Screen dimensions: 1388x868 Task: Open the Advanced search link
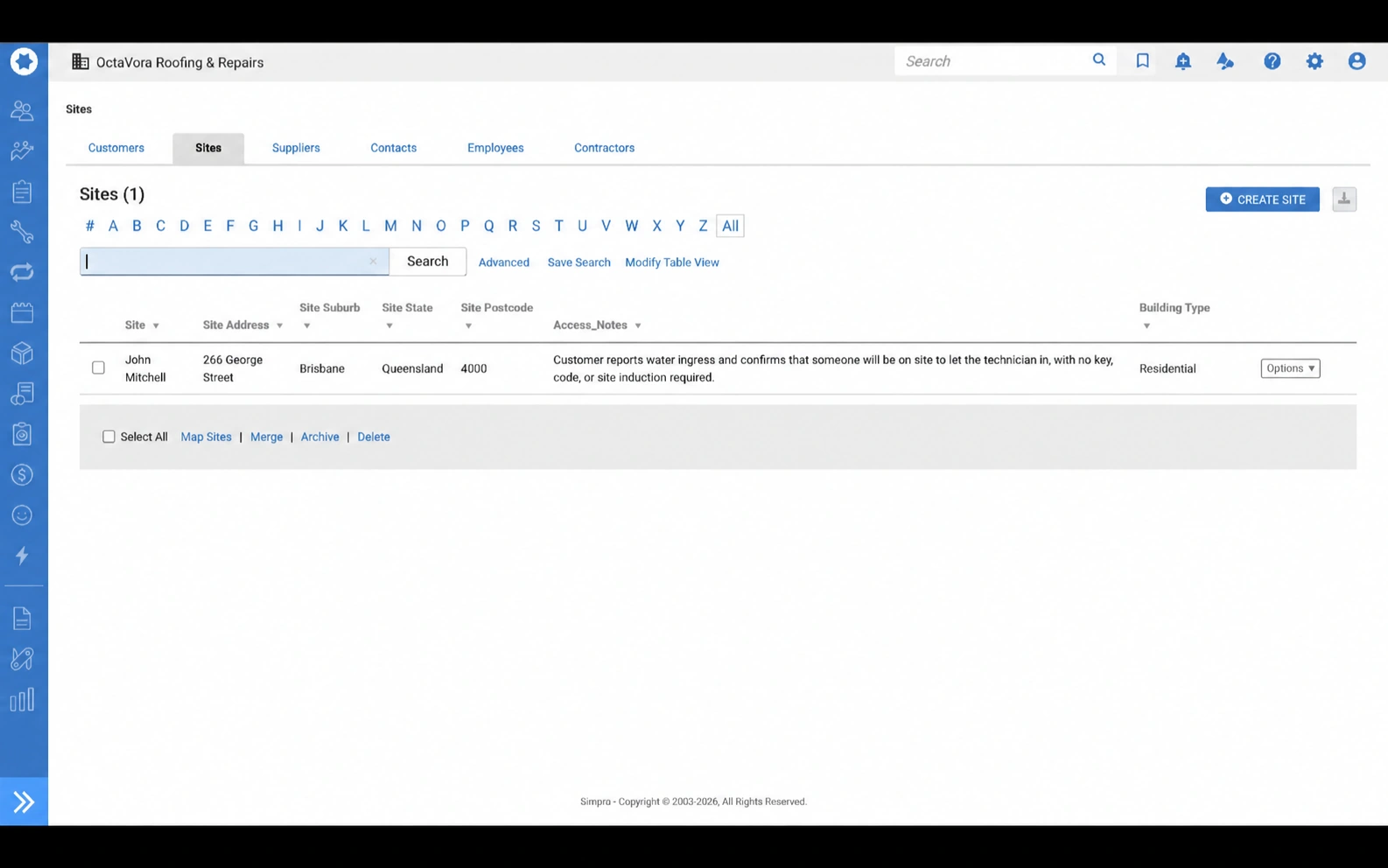pos(504,262)
